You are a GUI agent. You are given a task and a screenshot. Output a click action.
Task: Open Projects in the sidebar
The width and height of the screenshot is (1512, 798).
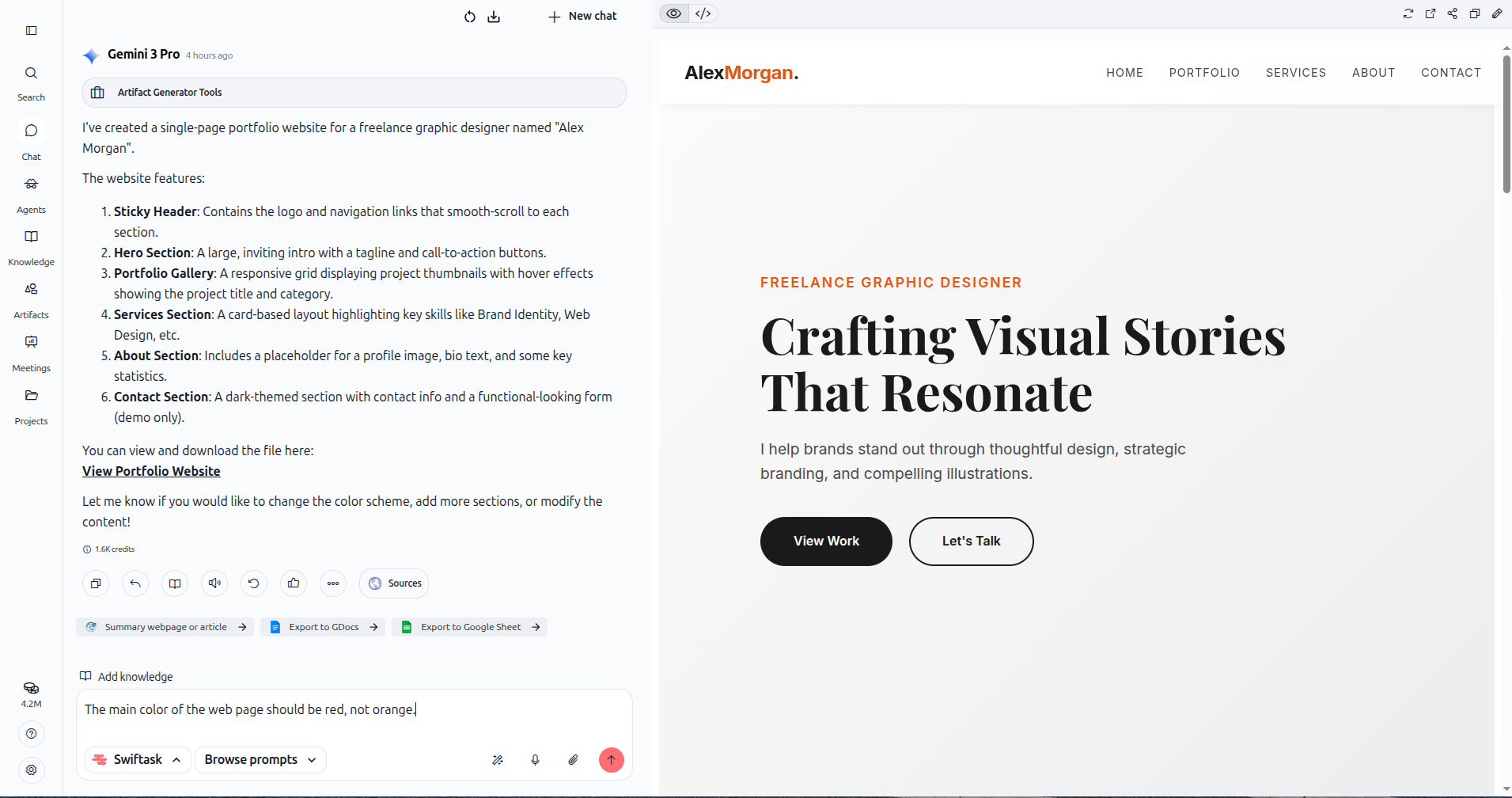point(32,407)
